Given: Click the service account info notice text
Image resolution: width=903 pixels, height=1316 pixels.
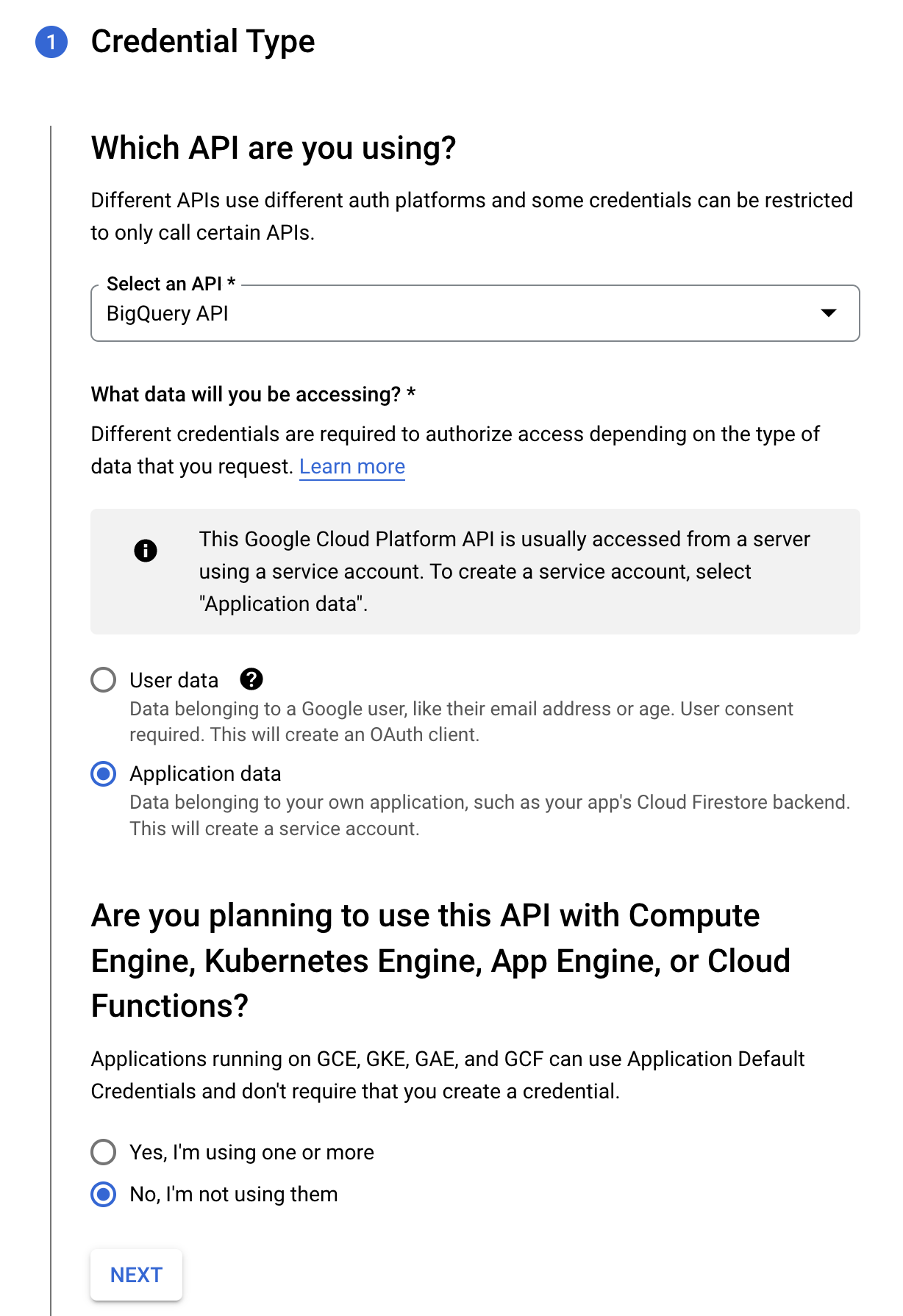Looking at the screenshot, I should [x=504, y=571].
